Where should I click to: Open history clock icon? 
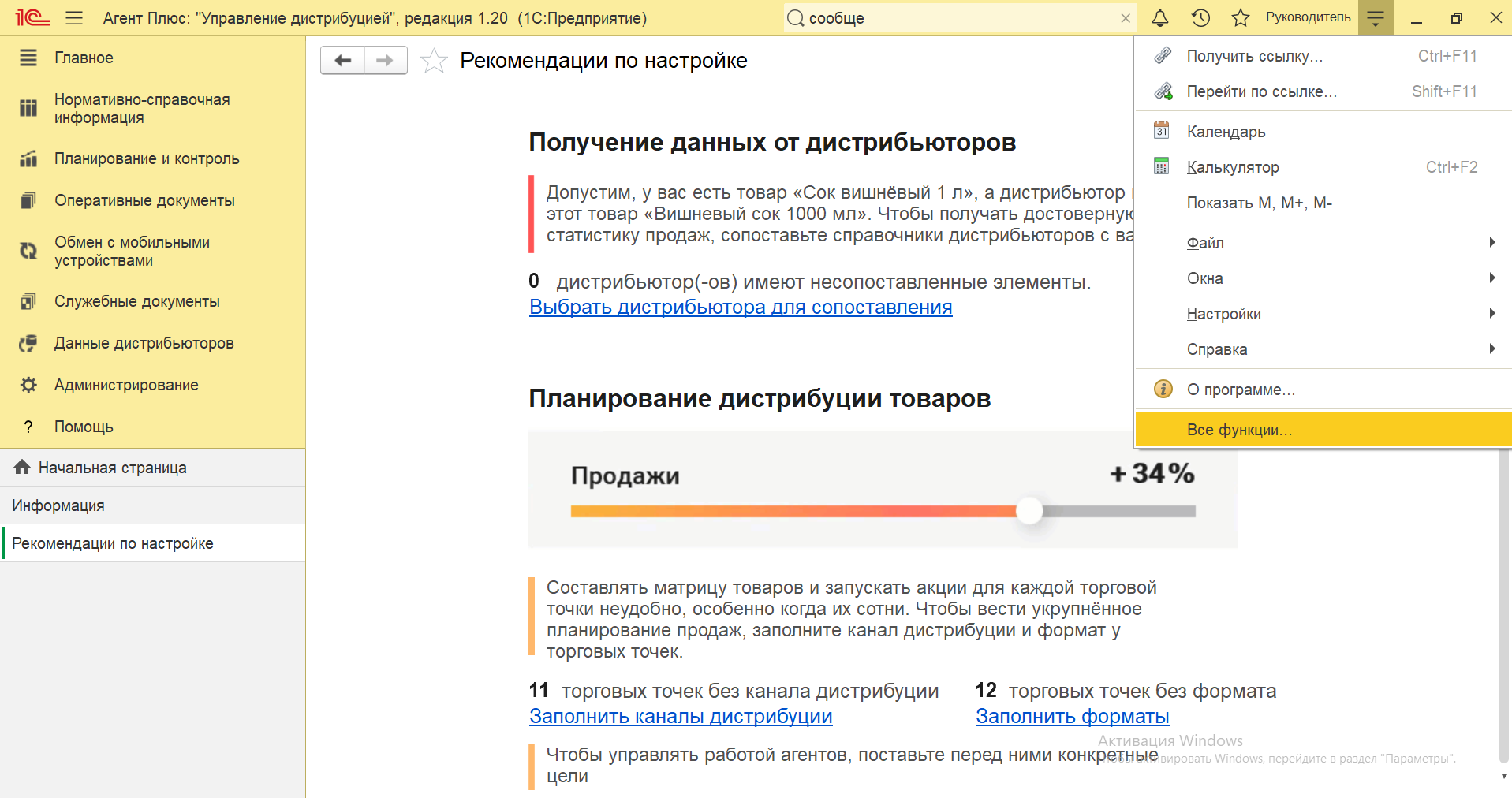click(x=1200, y=17)
